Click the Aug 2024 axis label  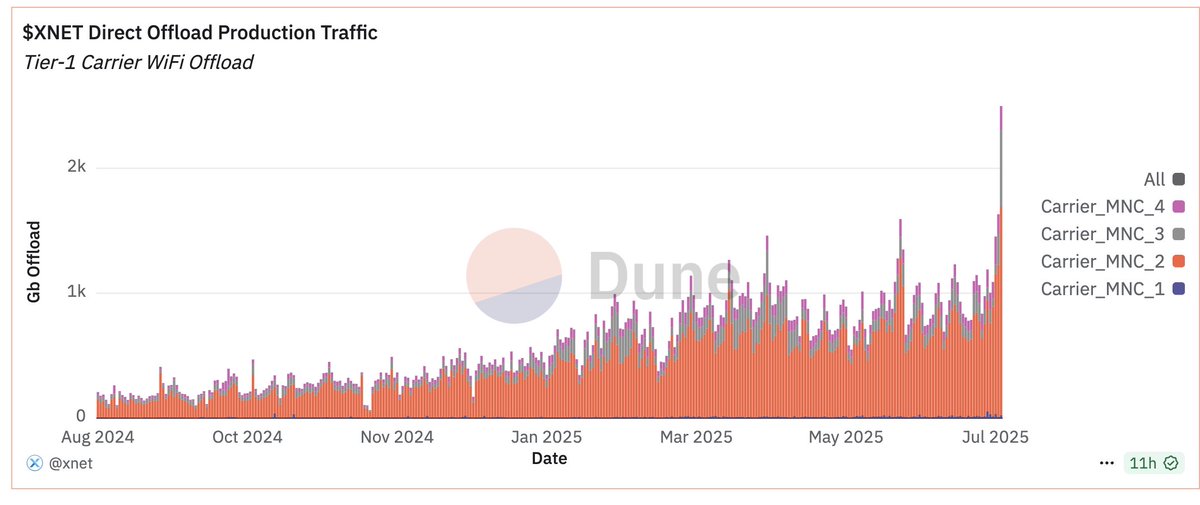click(97, 437)
